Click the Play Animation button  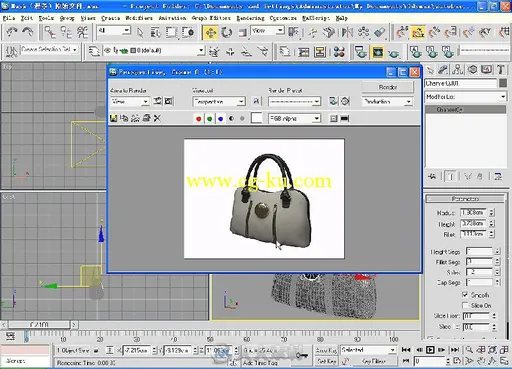430,350
